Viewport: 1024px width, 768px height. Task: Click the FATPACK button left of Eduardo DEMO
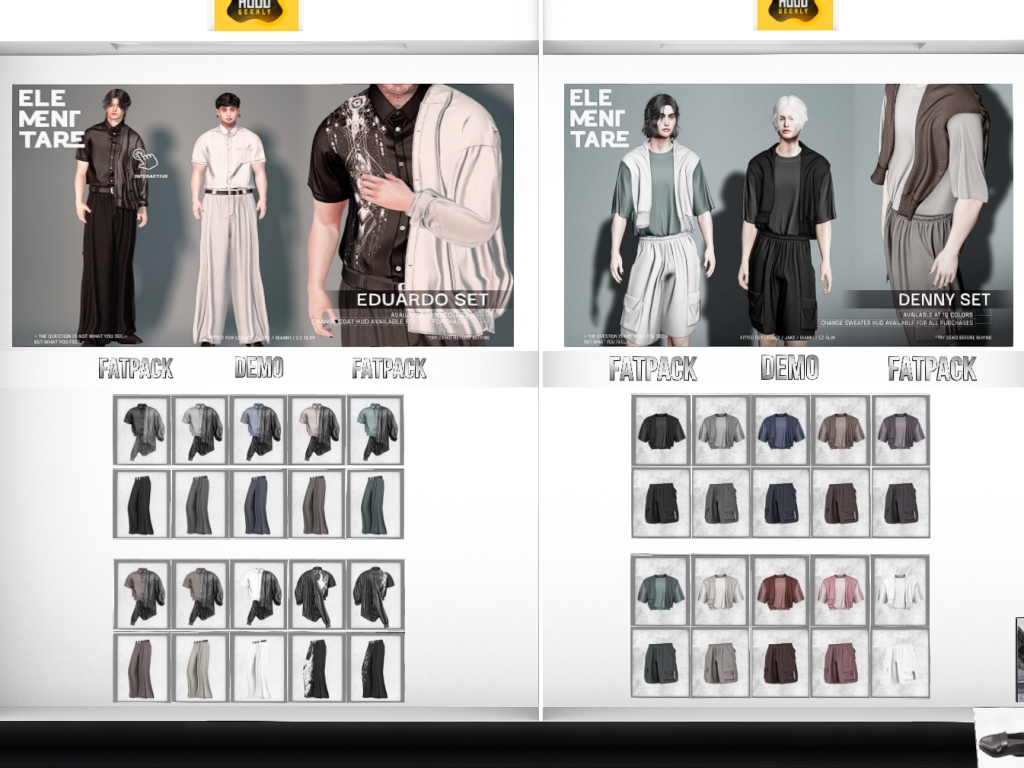[x=136, y=369]
